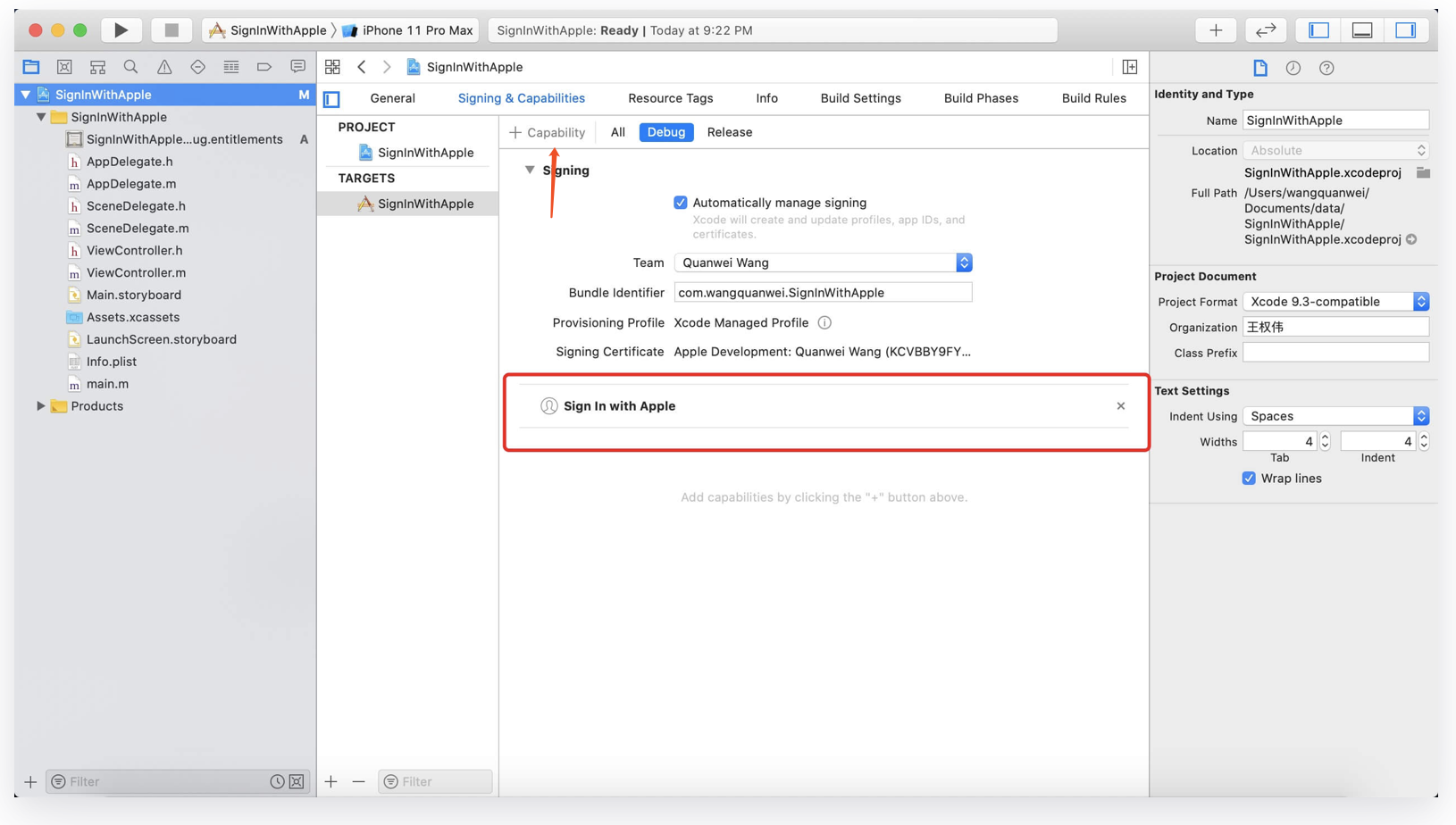
Task: Show the File inspector
Action: (x=1260, y=68)
